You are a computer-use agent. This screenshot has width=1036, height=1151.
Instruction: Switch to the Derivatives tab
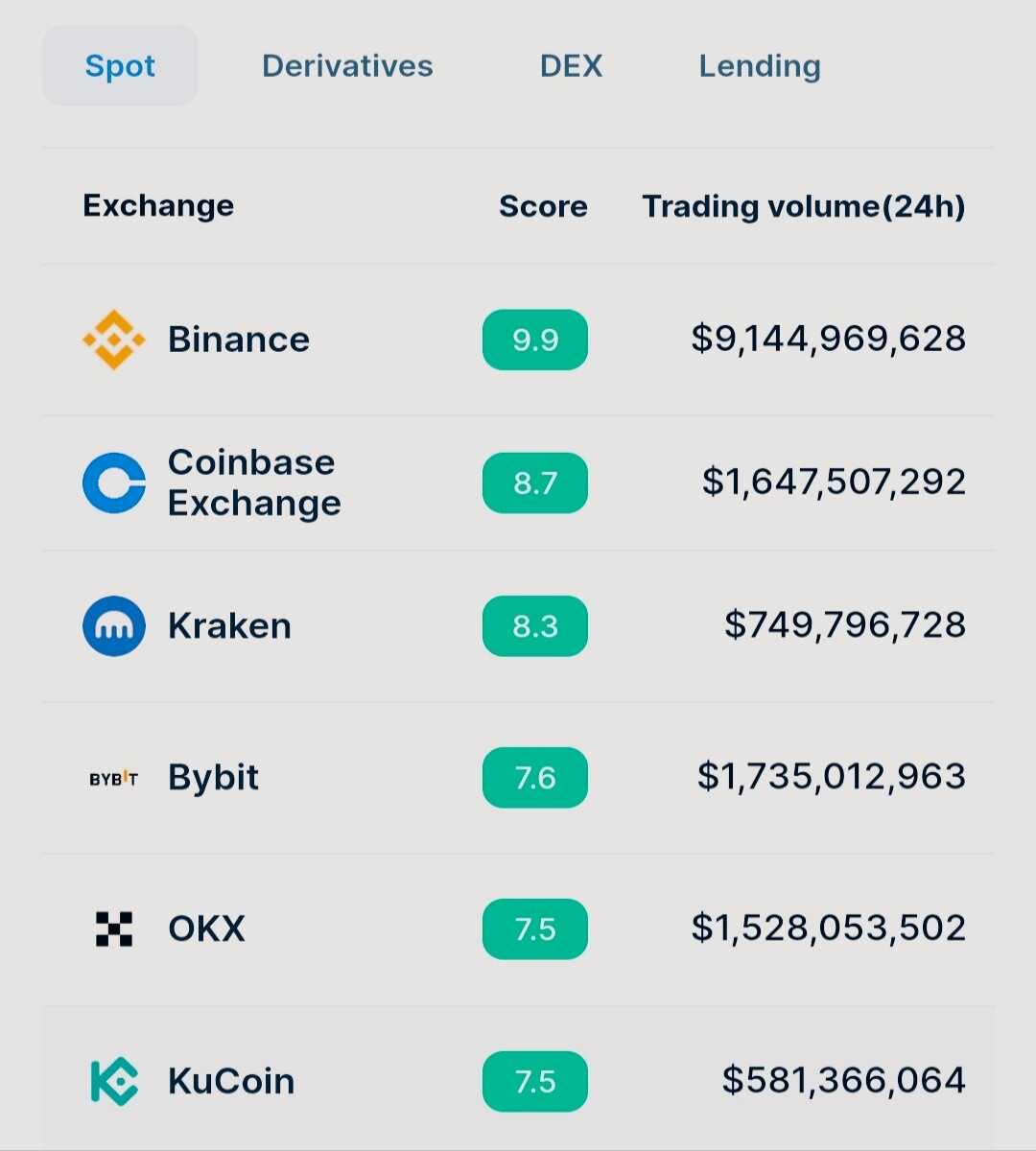pos(347,65)
